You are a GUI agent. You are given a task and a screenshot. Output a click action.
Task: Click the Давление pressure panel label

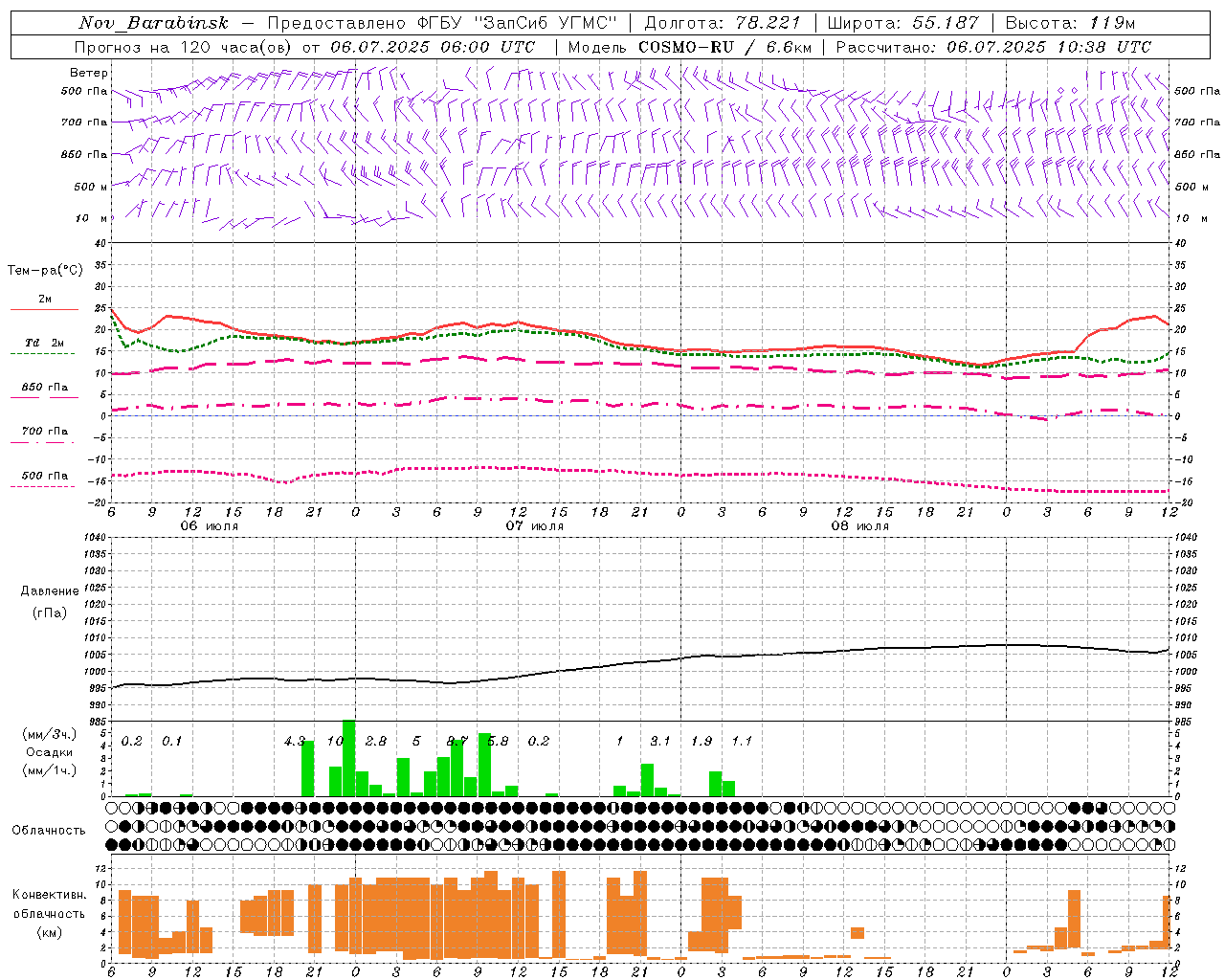pyautogui.click(x=50, y=591)
